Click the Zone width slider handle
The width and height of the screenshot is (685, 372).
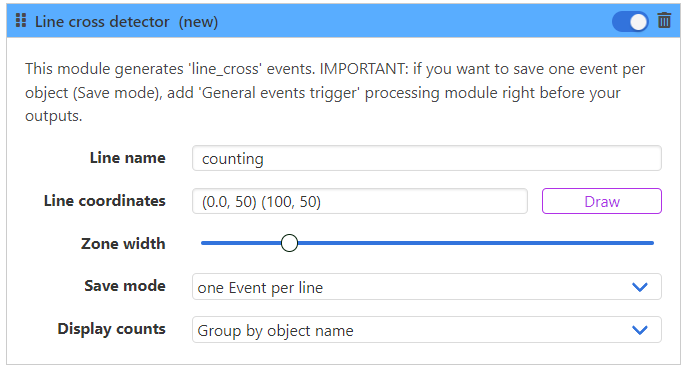[289, 243]
